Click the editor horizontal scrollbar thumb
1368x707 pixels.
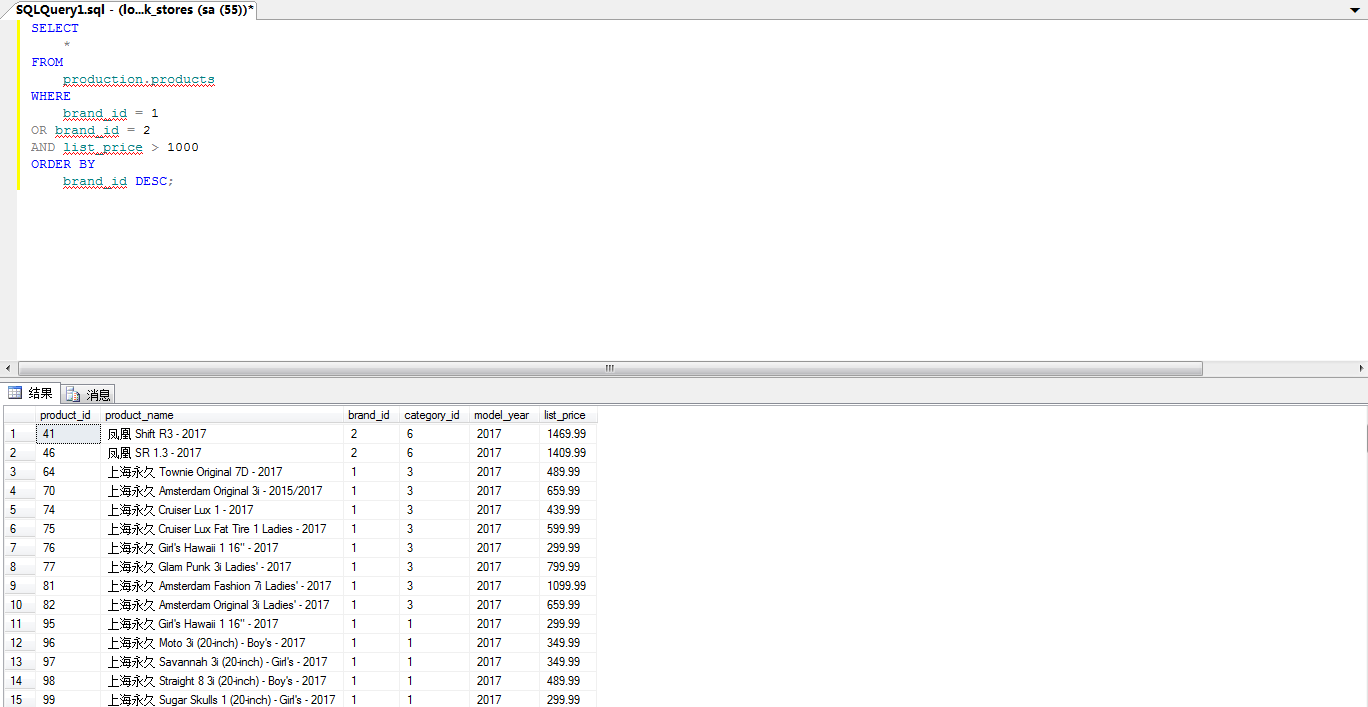(x=610, y=368)
